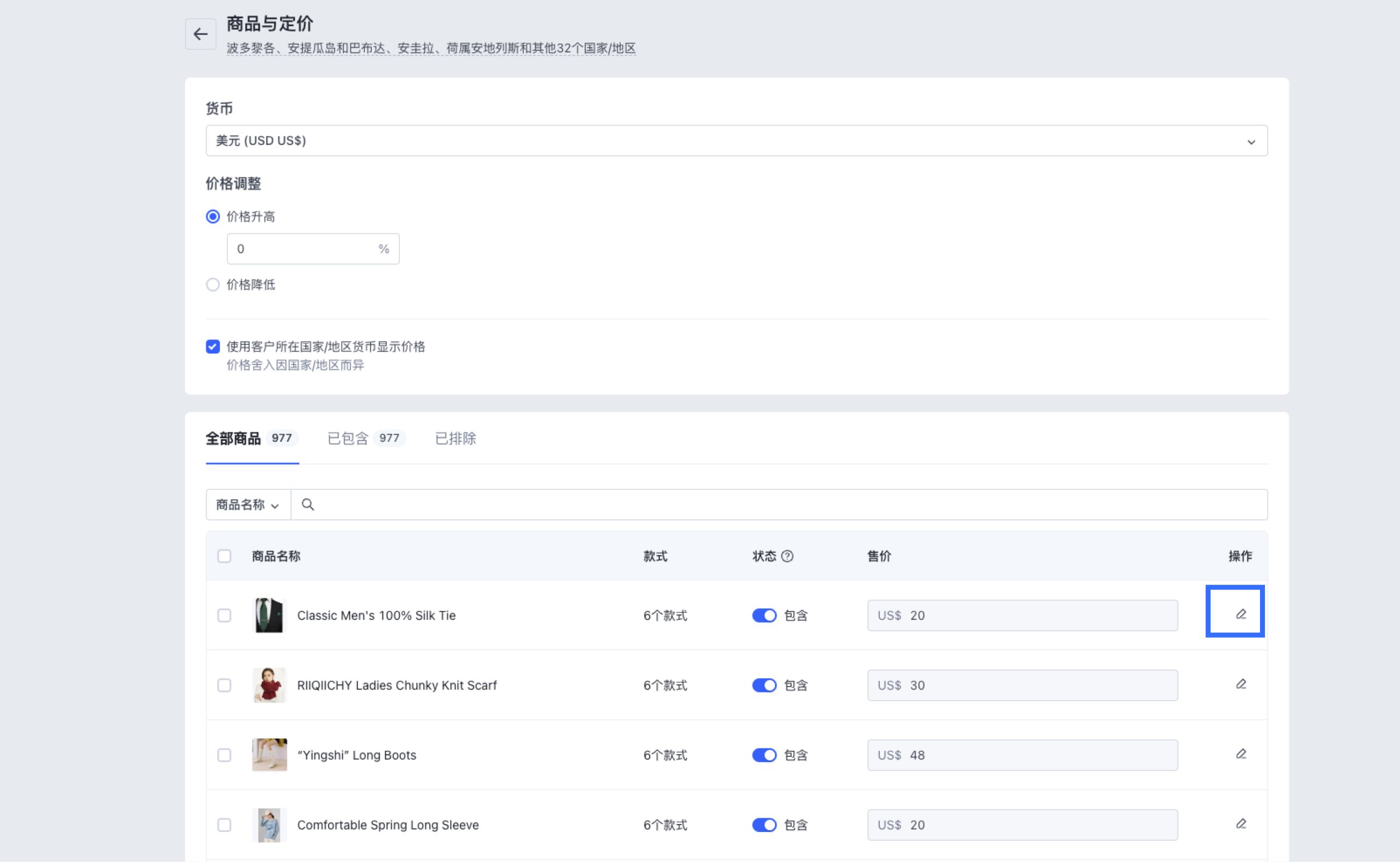Open the 货币 currency dropdown

[x=736, y=141]
